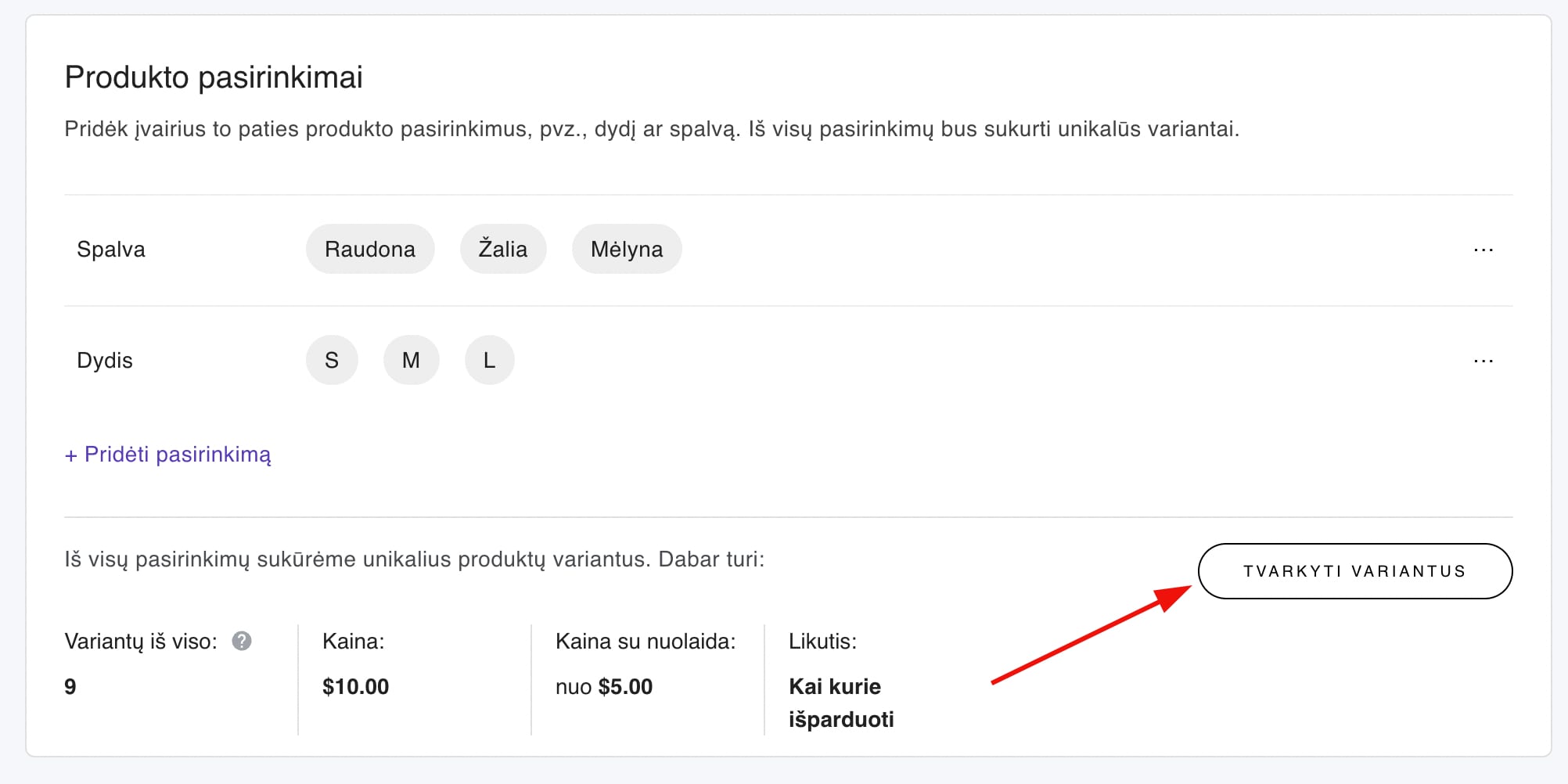This screenshot has width=1568, height=784.
Task: Click the Produkto pasirinkimai heading
Action: tap(214, 77)
